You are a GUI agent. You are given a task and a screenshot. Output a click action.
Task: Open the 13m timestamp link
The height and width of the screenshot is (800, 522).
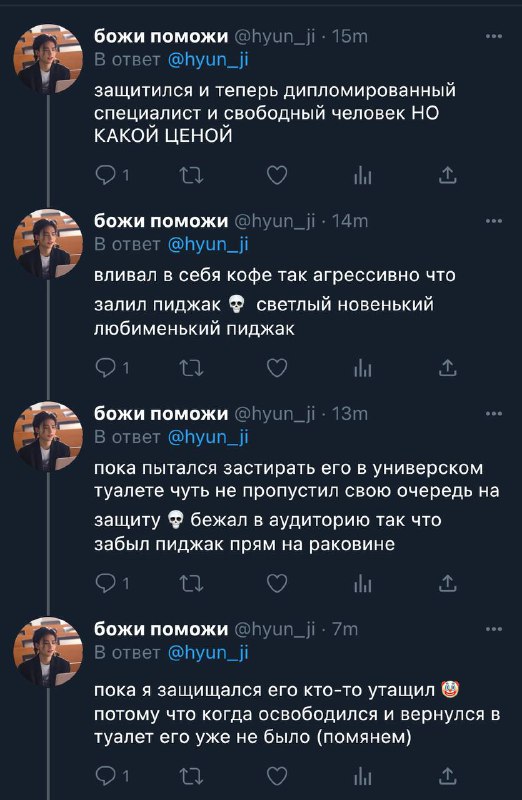tap(350, 414)
